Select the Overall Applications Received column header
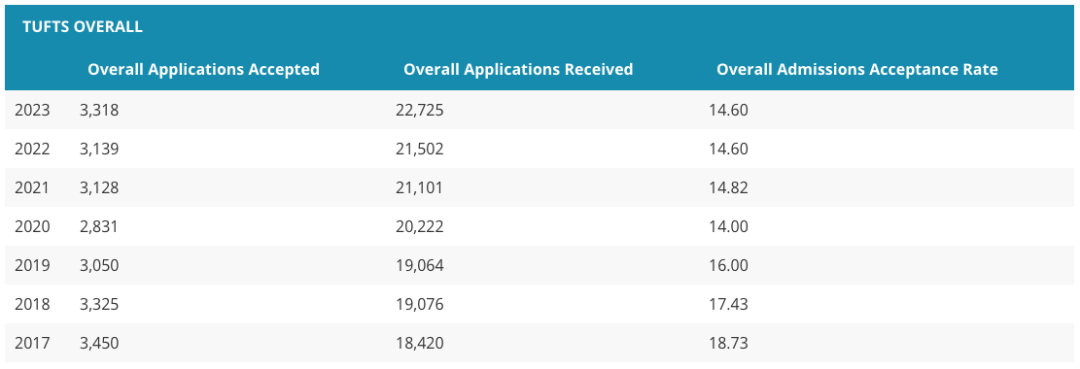The width and height of the screenshot is (1080, 369). pos(518,70)
